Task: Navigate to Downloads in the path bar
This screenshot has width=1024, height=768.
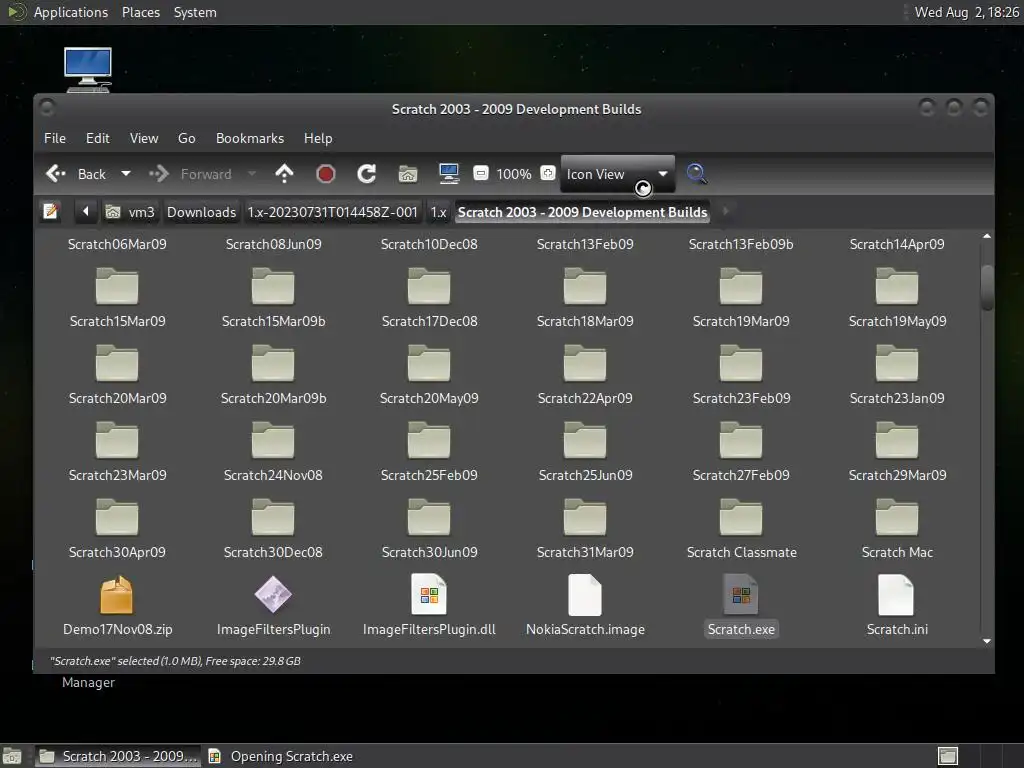Action: [x=201, y=212]
